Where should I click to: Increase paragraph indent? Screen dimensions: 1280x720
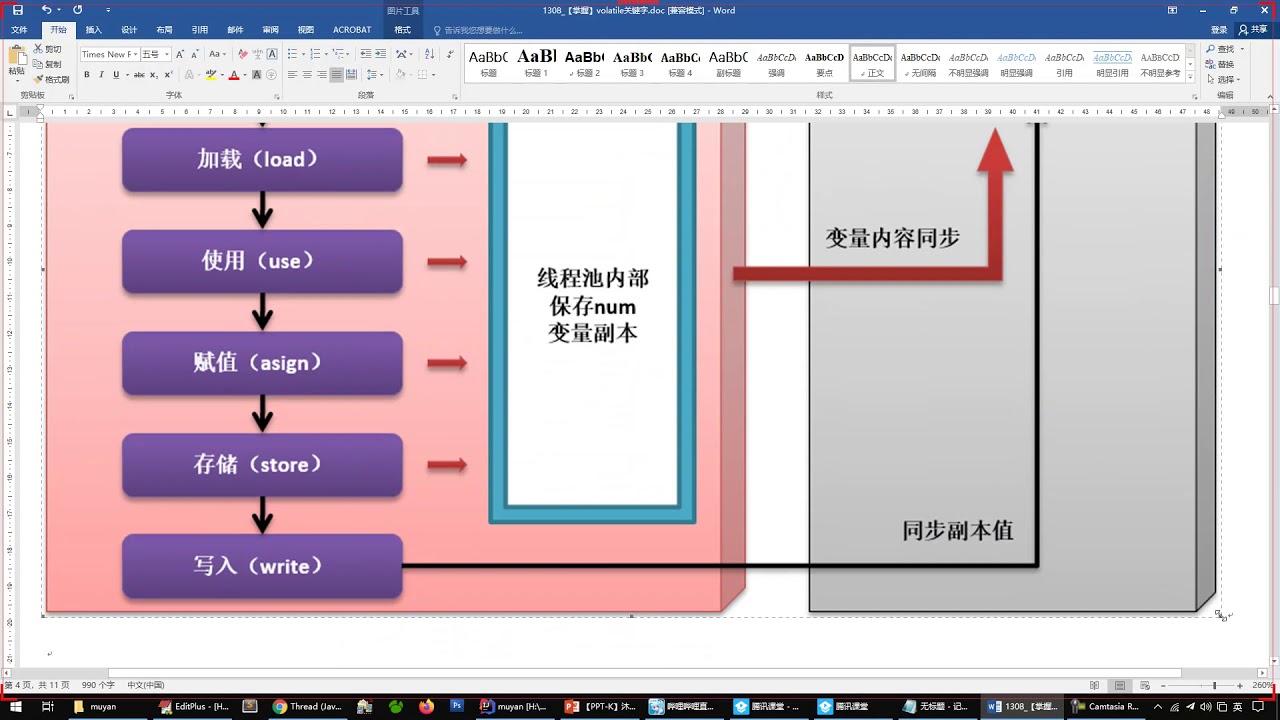[381, 54]
